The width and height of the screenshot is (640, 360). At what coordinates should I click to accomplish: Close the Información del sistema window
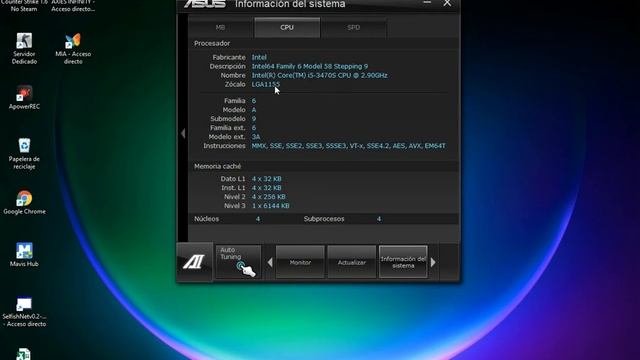[x=447, y=3]
